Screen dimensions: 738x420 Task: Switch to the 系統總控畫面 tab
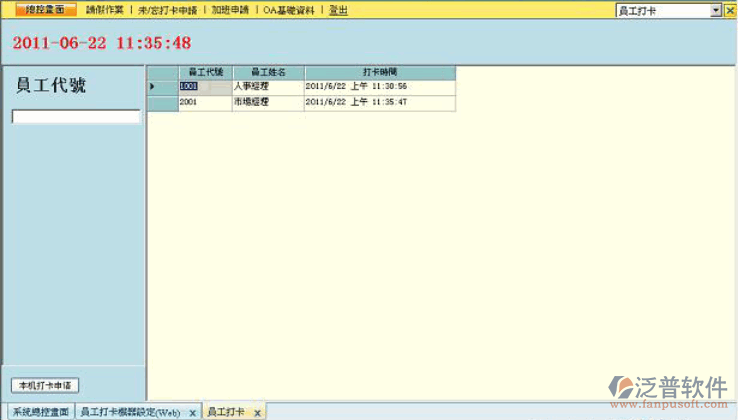pyautogui.click(x=40, y=412)
